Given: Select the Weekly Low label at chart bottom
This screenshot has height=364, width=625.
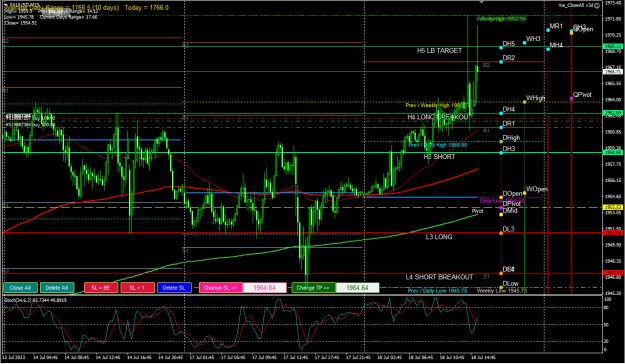Looking at the screenshot, I should (502, 291).
